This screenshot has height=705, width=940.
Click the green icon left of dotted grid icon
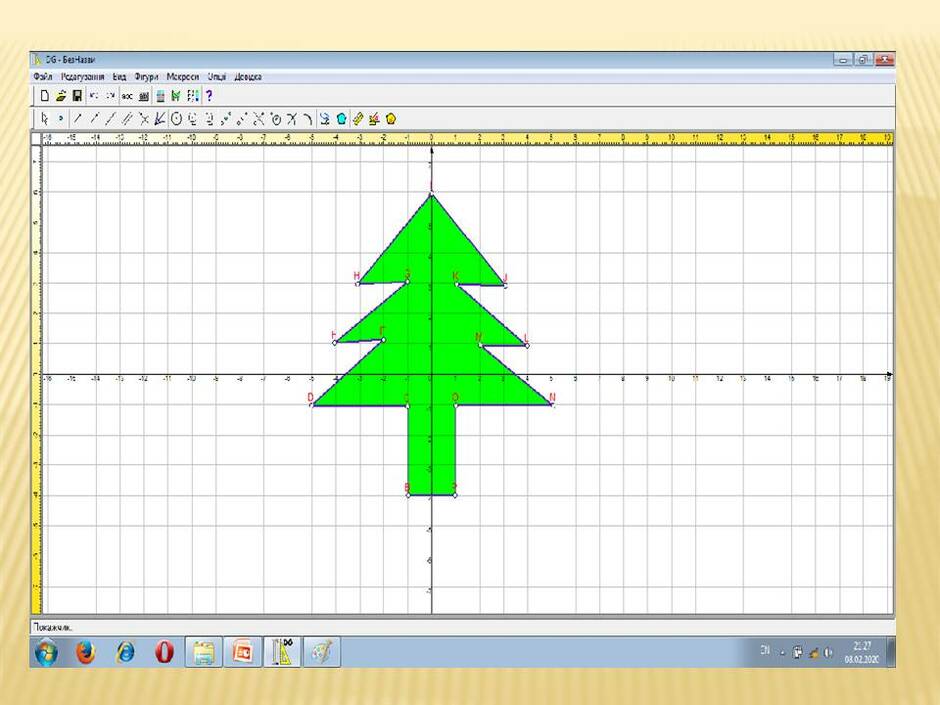point(176,95)
